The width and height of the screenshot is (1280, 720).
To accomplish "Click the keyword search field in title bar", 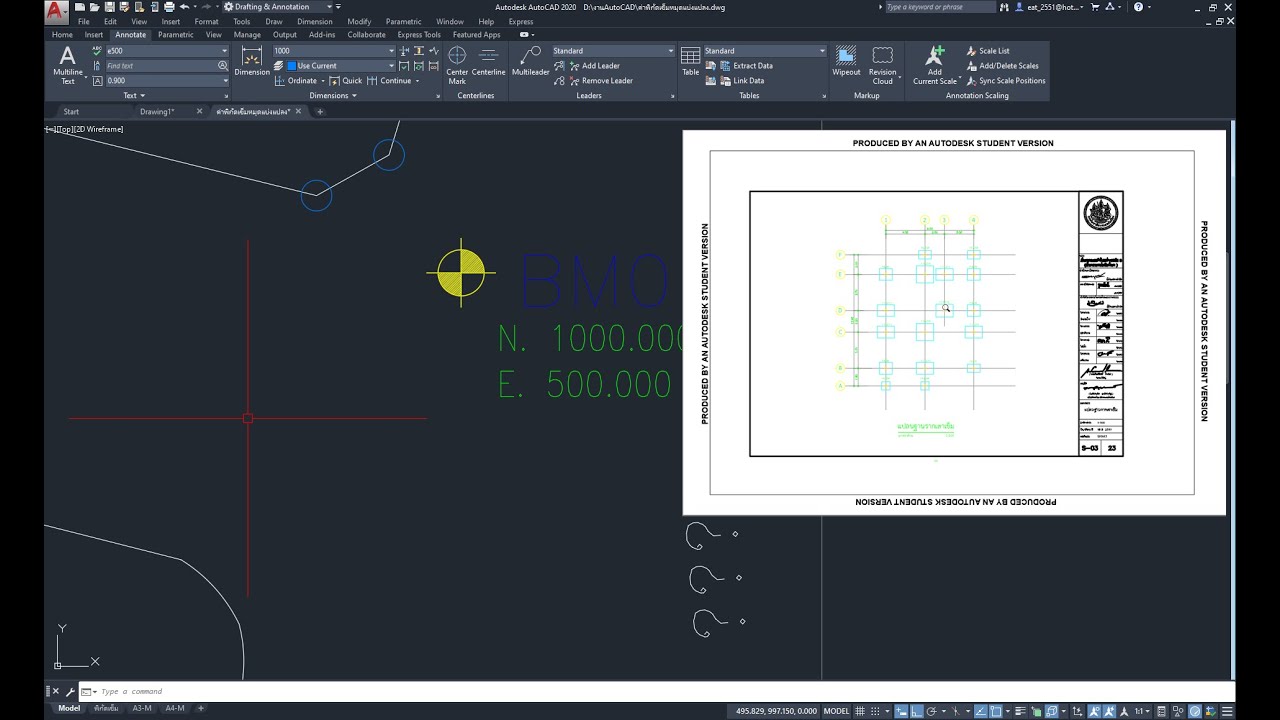I will (939, 7).
